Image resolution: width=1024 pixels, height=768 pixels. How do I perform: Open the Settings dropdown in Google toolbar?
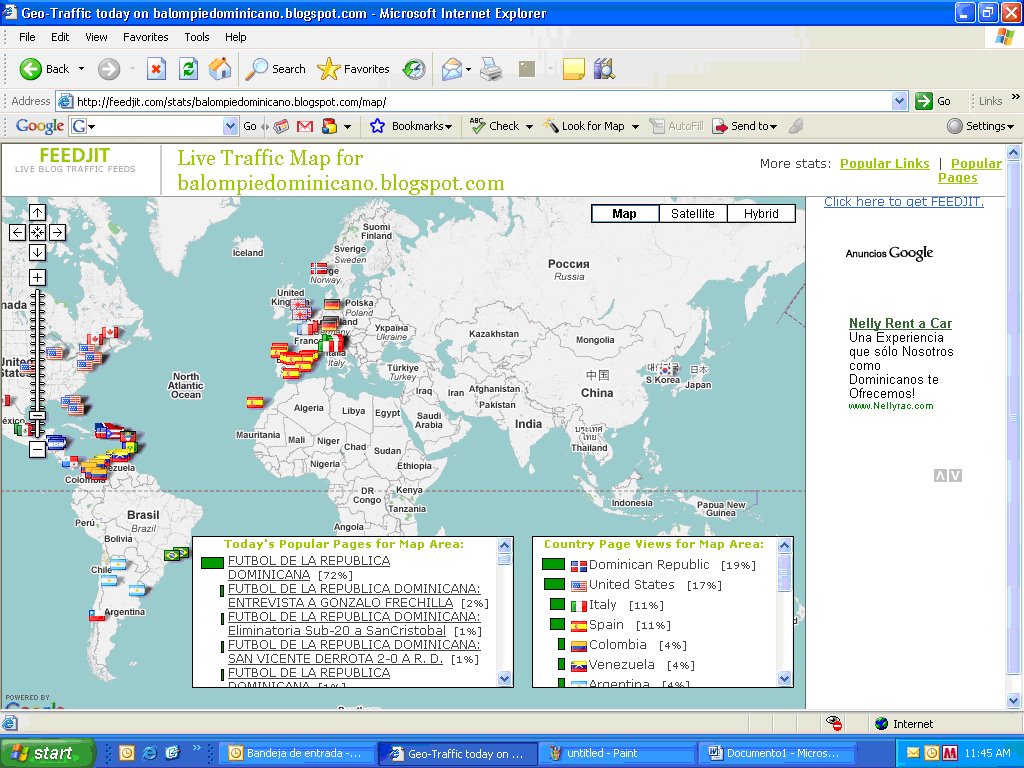981,126
